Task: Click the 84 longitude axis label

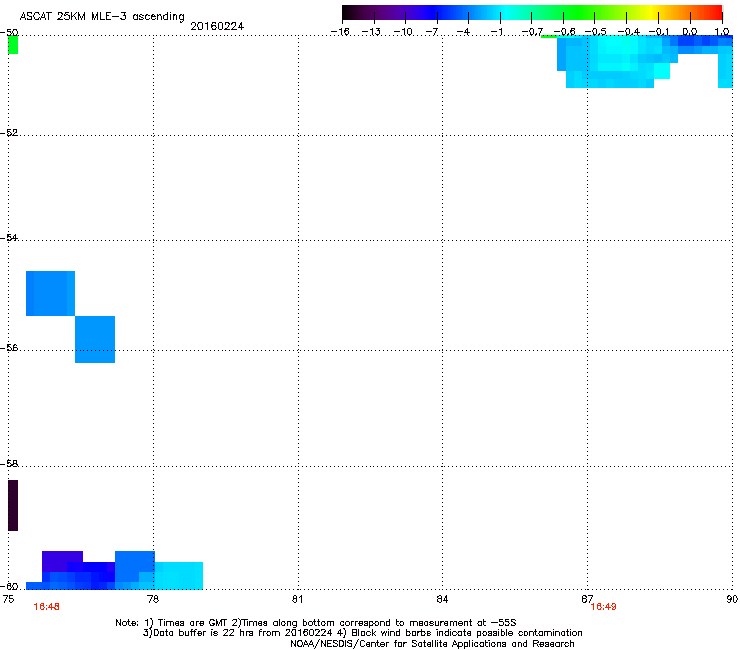Action: point(442,599)
